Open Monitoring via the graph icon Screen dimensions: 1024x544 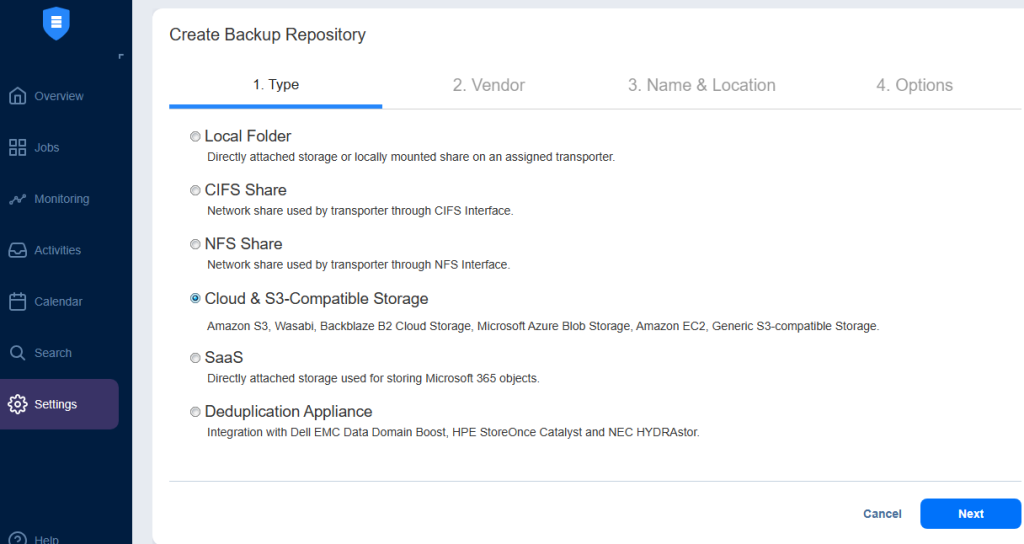18,199
